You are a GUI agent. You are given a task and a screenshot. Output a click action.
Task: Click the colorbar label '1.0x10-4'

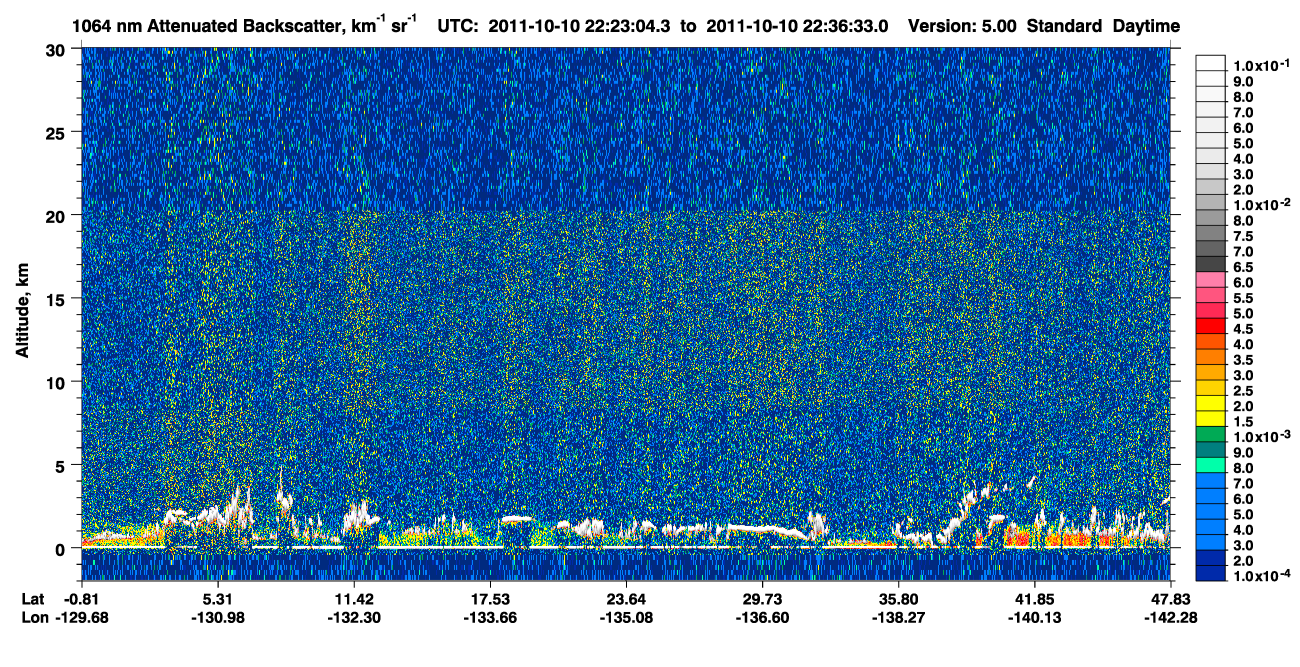(1262, 576)
